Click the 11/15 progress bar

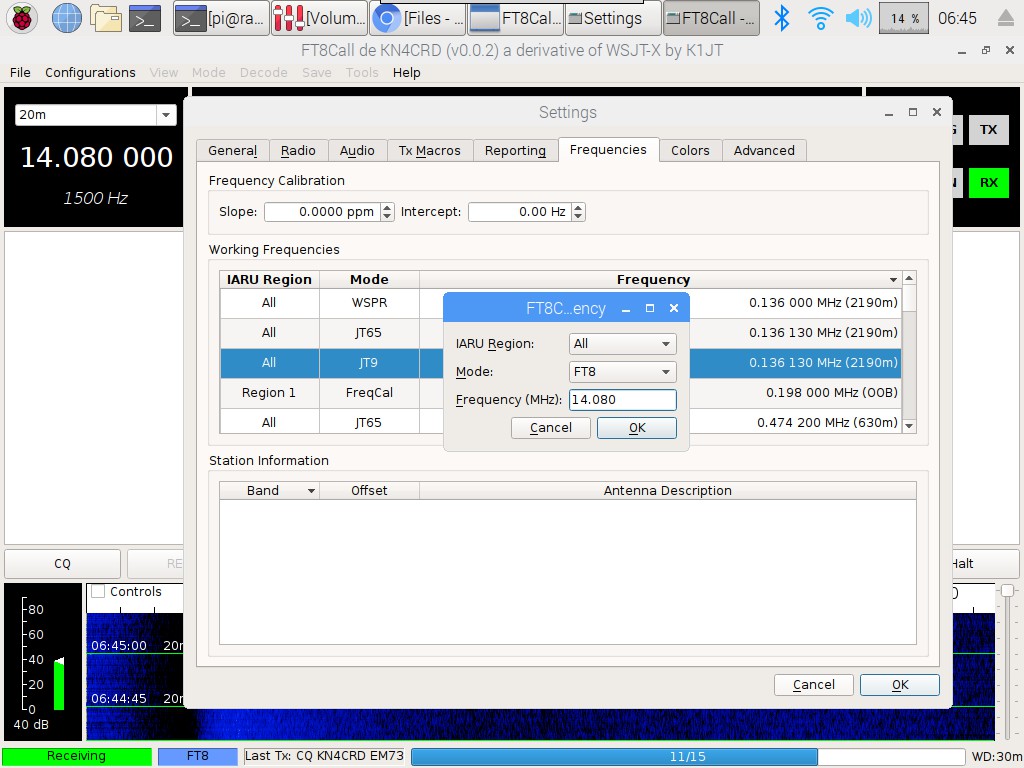pos(688,757)
